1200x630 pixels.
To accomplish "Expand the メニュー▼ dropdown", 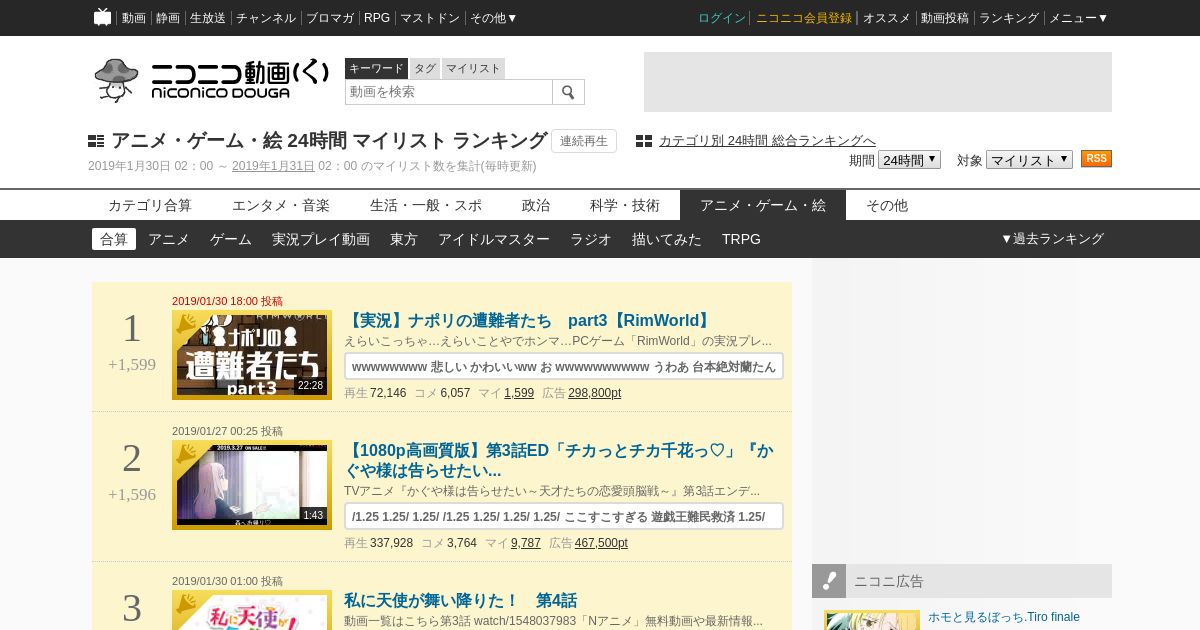I will coord(1078,18).
